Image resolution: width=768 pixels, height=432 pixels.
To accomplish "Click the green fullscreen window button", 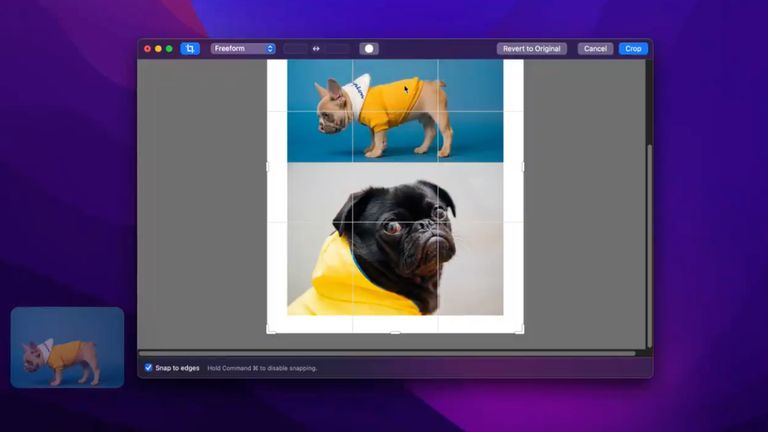I will [x=169, y=48].
